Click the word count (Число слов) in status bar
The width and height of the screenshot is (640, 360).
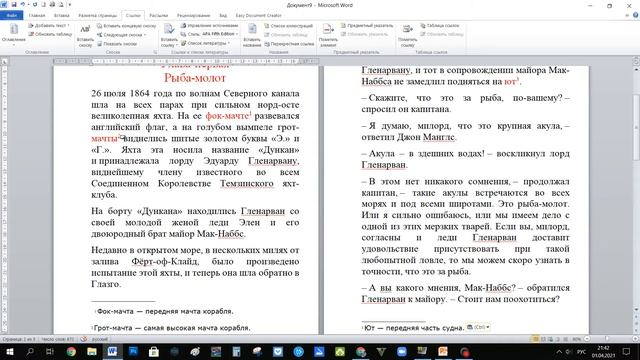point(58,339)
